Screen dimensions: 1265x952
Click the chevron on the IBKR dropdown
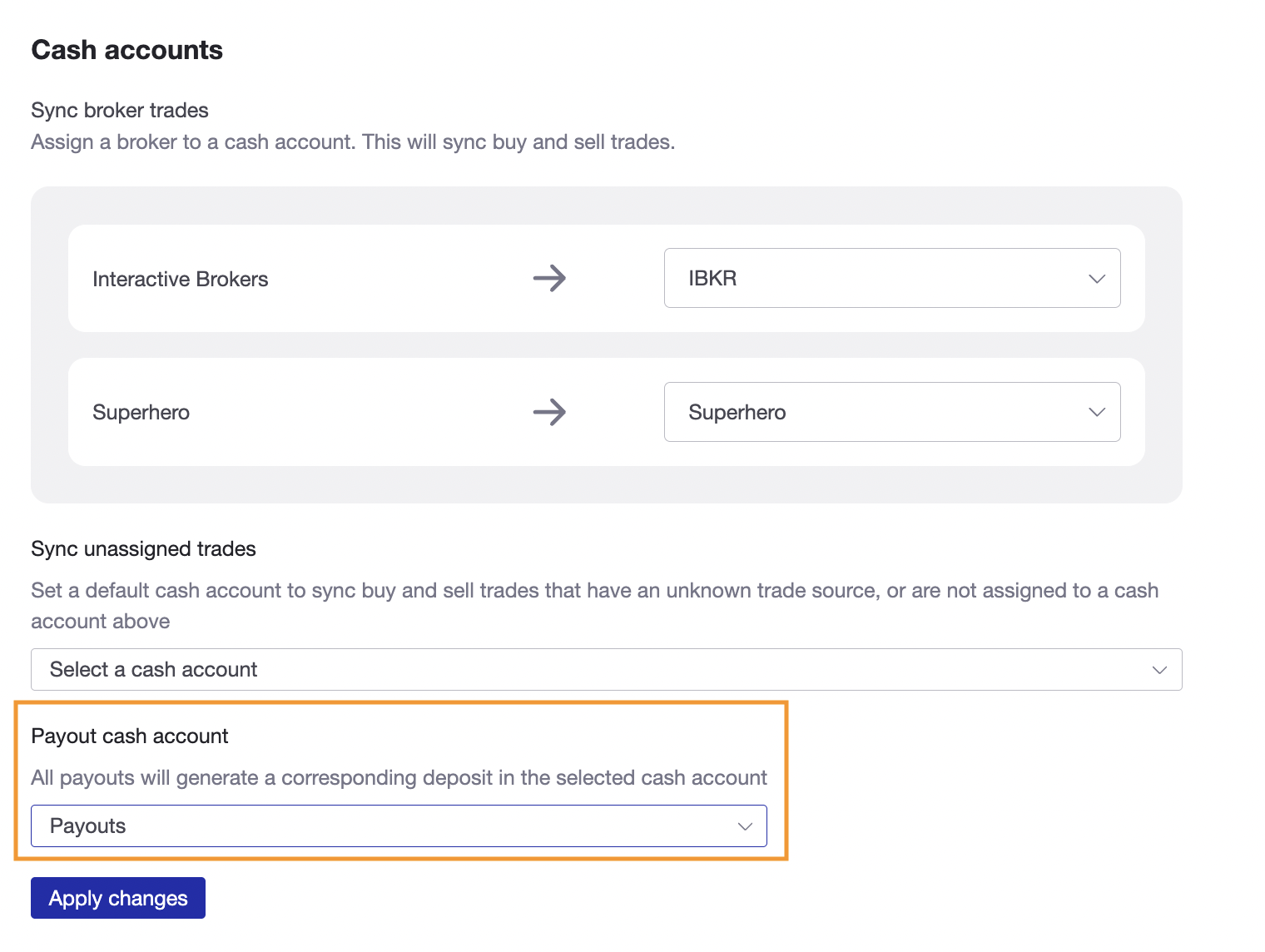(1097, 279)
